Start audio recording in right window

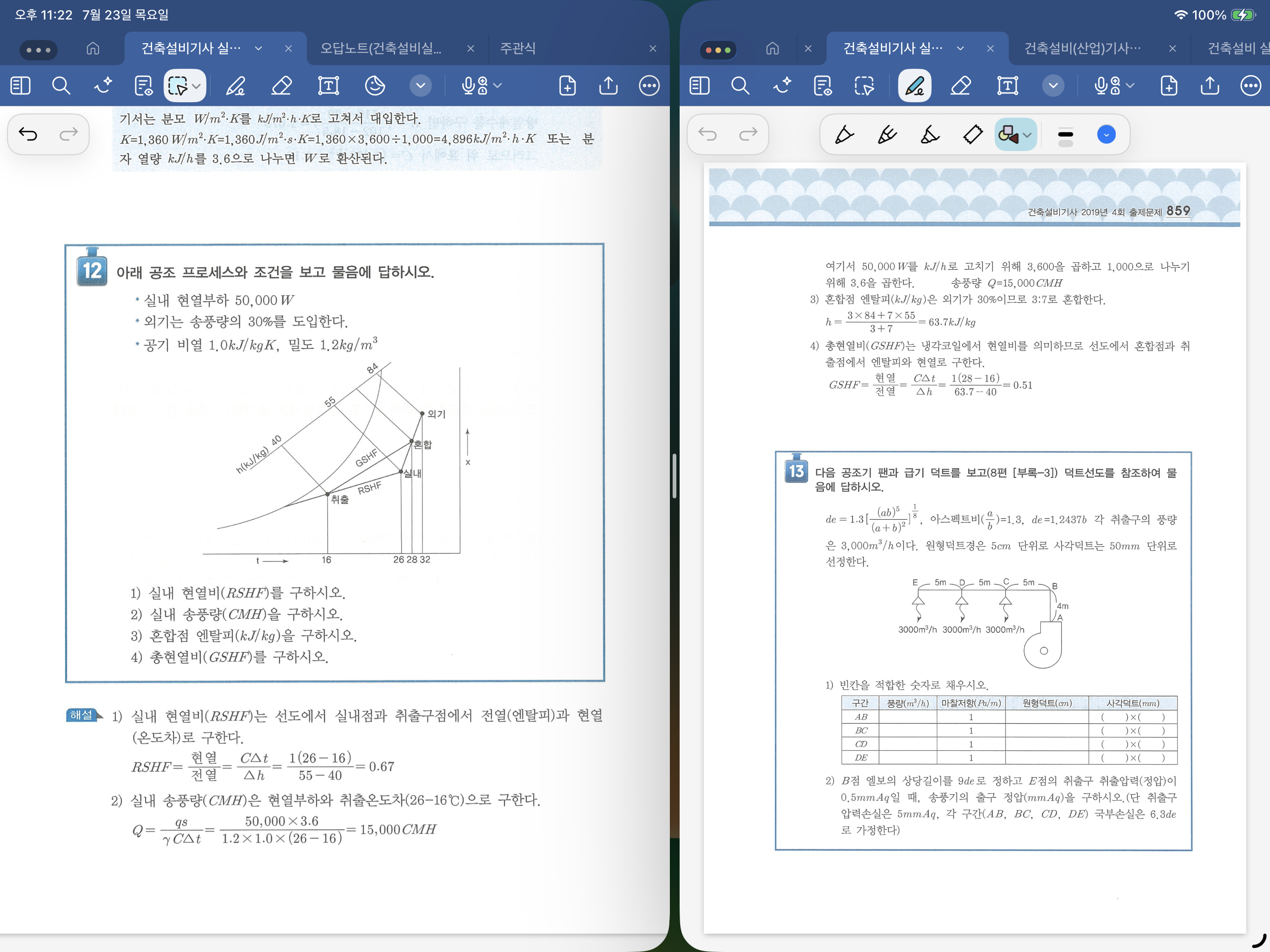pos(1107,86)
